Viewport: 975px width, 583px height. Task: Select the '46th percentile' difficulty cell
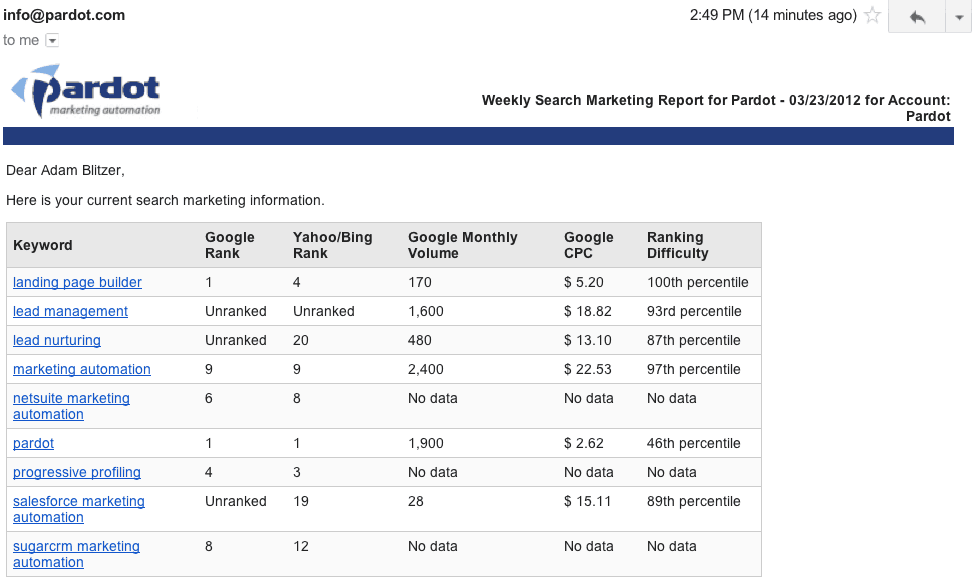(x=693, y=443)
